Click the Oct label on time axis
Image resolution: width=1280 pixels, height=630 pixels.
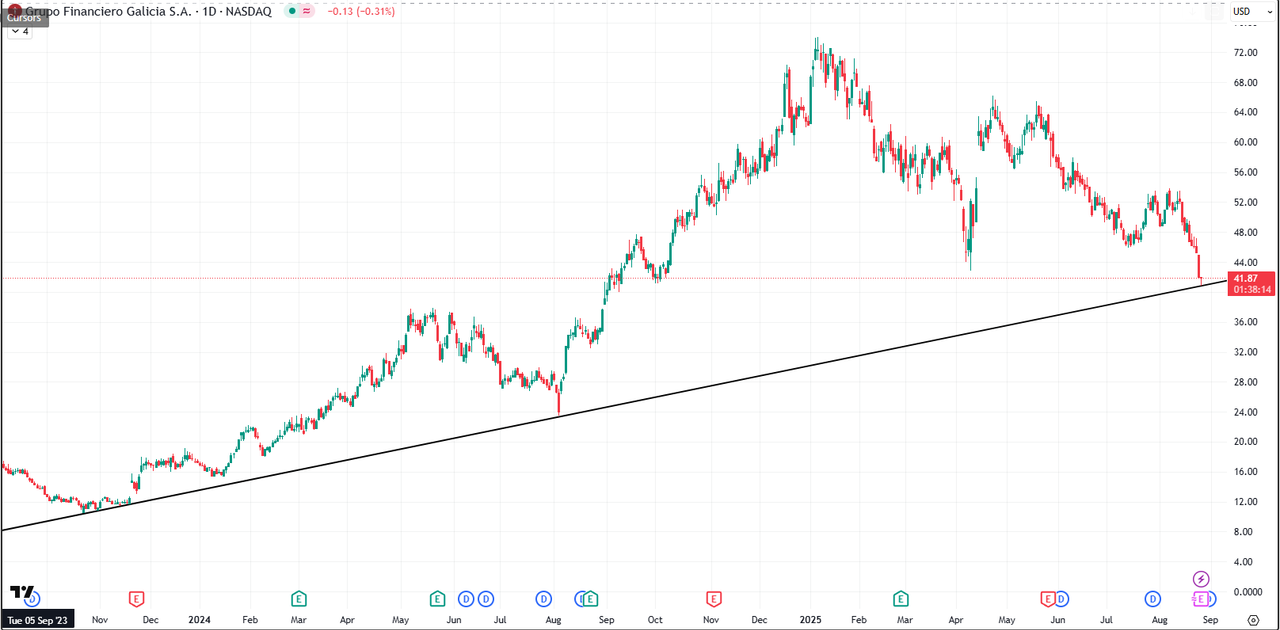click(x=655, y=620)
